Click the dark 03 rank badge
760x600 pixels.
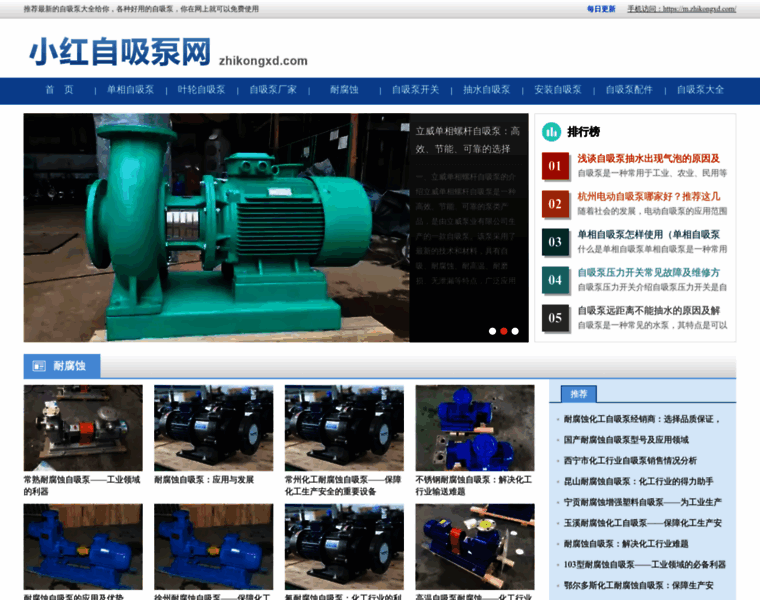555,242
